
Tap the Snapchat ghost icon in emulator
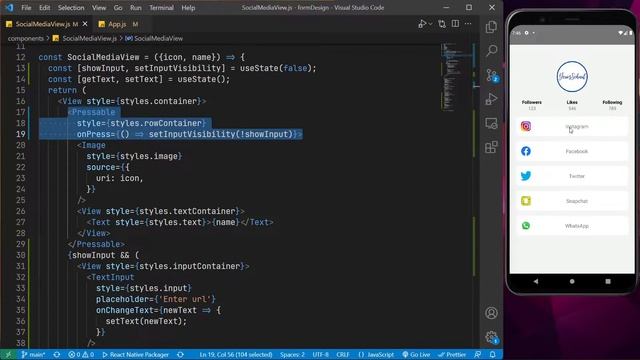(x=526, y=201)
